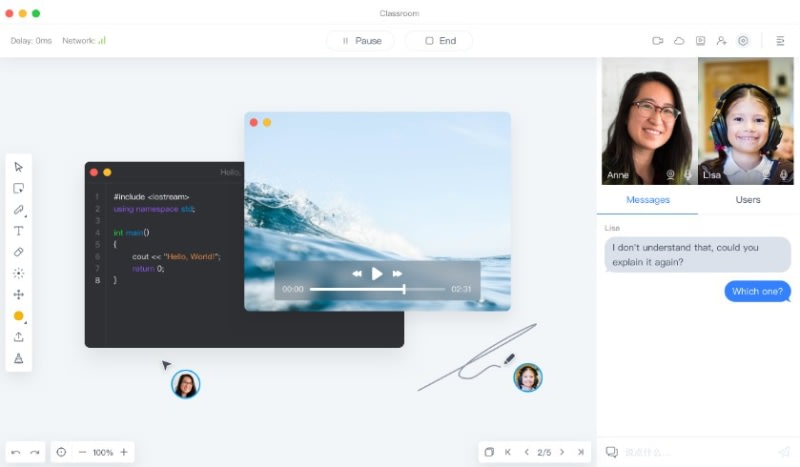Play the ocean wave video
This screenshot has height=467, width=800.
377,274
